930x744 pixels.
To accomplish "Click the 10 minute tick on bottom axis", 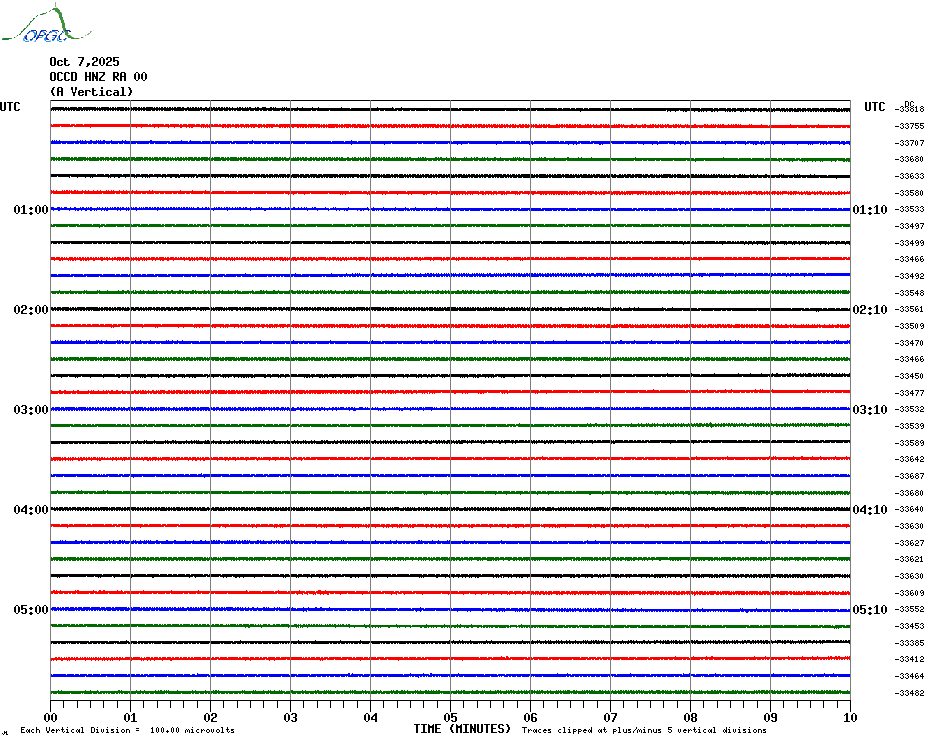I will point(849,717).
